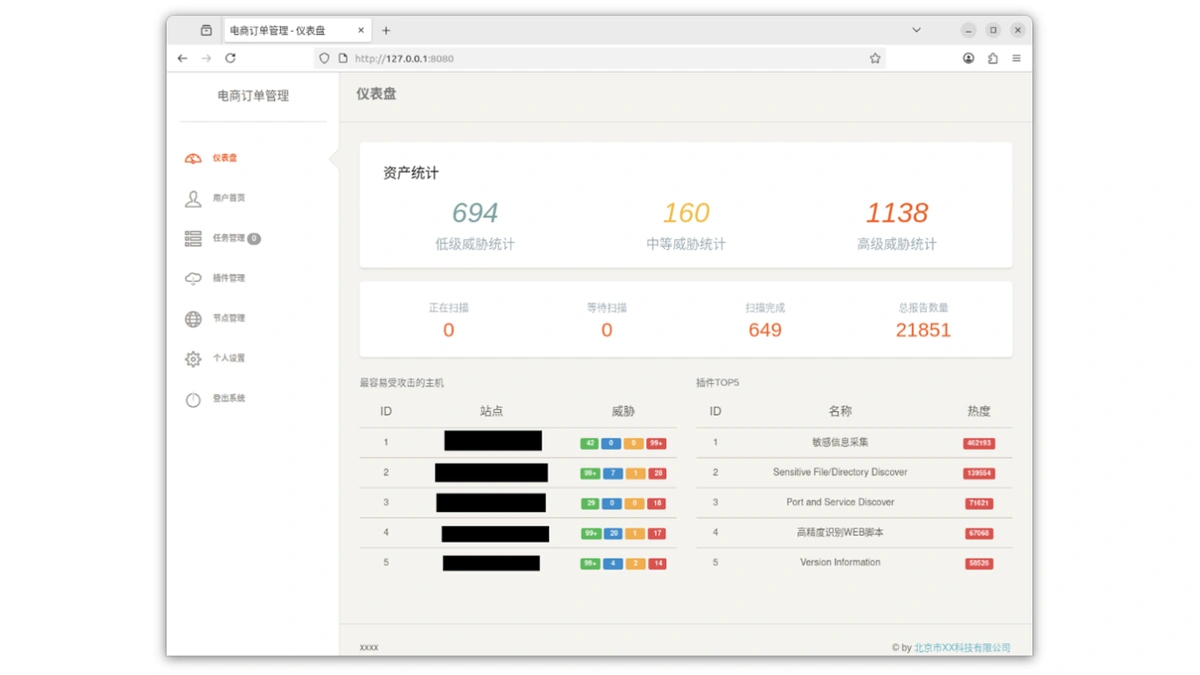Click the 正在扫描 count of 0
1200x675 pixels.
[448, 330]
